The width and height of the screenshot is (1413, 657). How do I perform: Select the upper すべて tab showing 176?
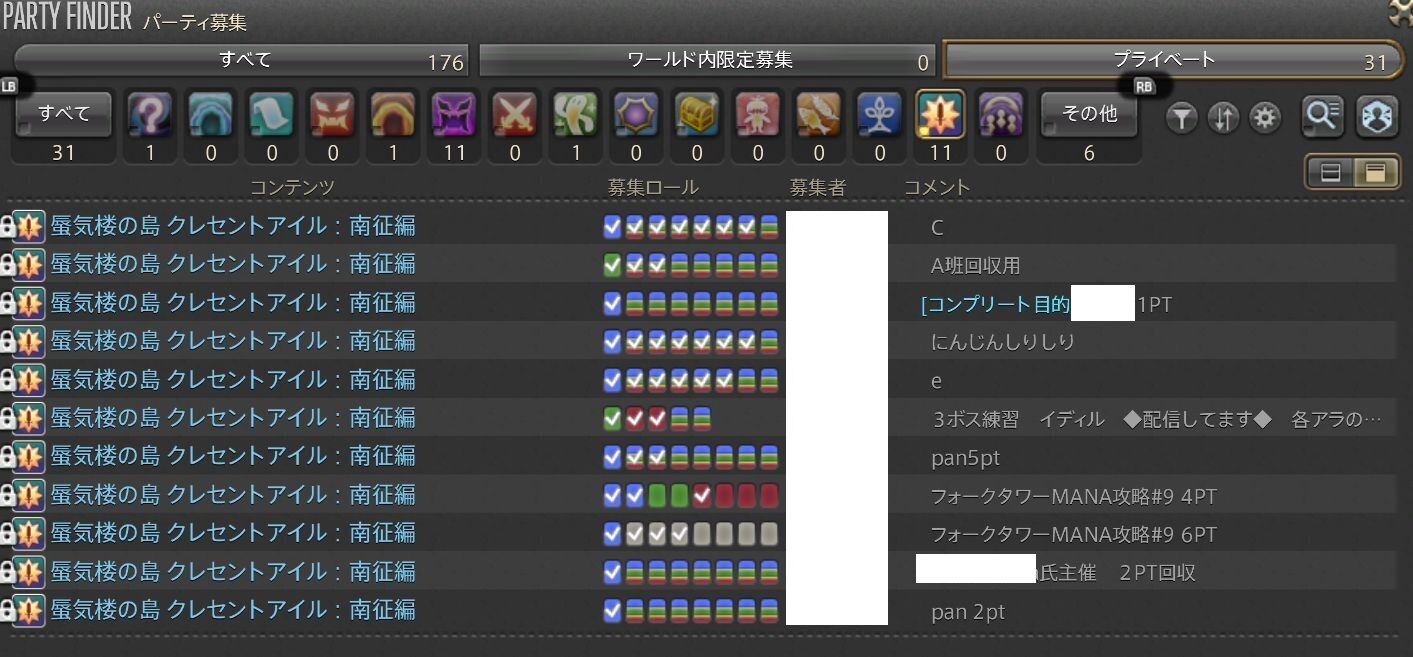coord(241,60)
